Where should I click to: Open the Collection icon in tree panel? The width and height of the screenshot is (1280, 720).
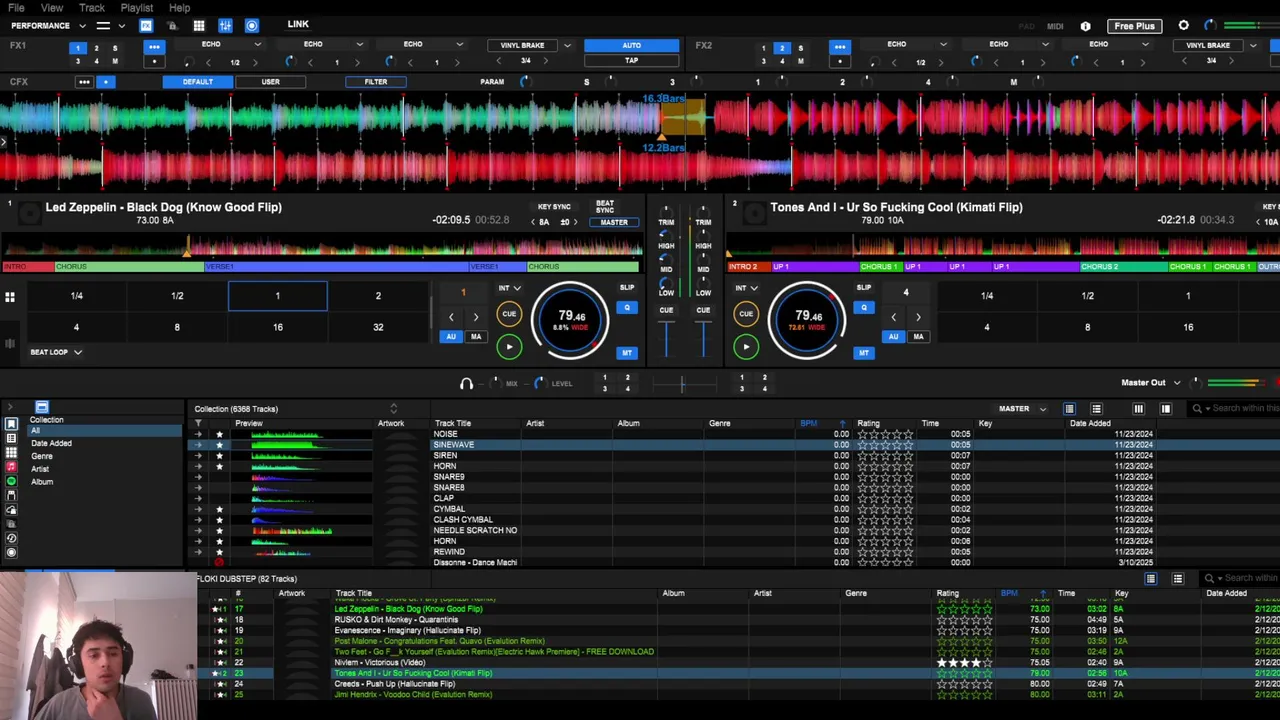(x=11, y=424)
